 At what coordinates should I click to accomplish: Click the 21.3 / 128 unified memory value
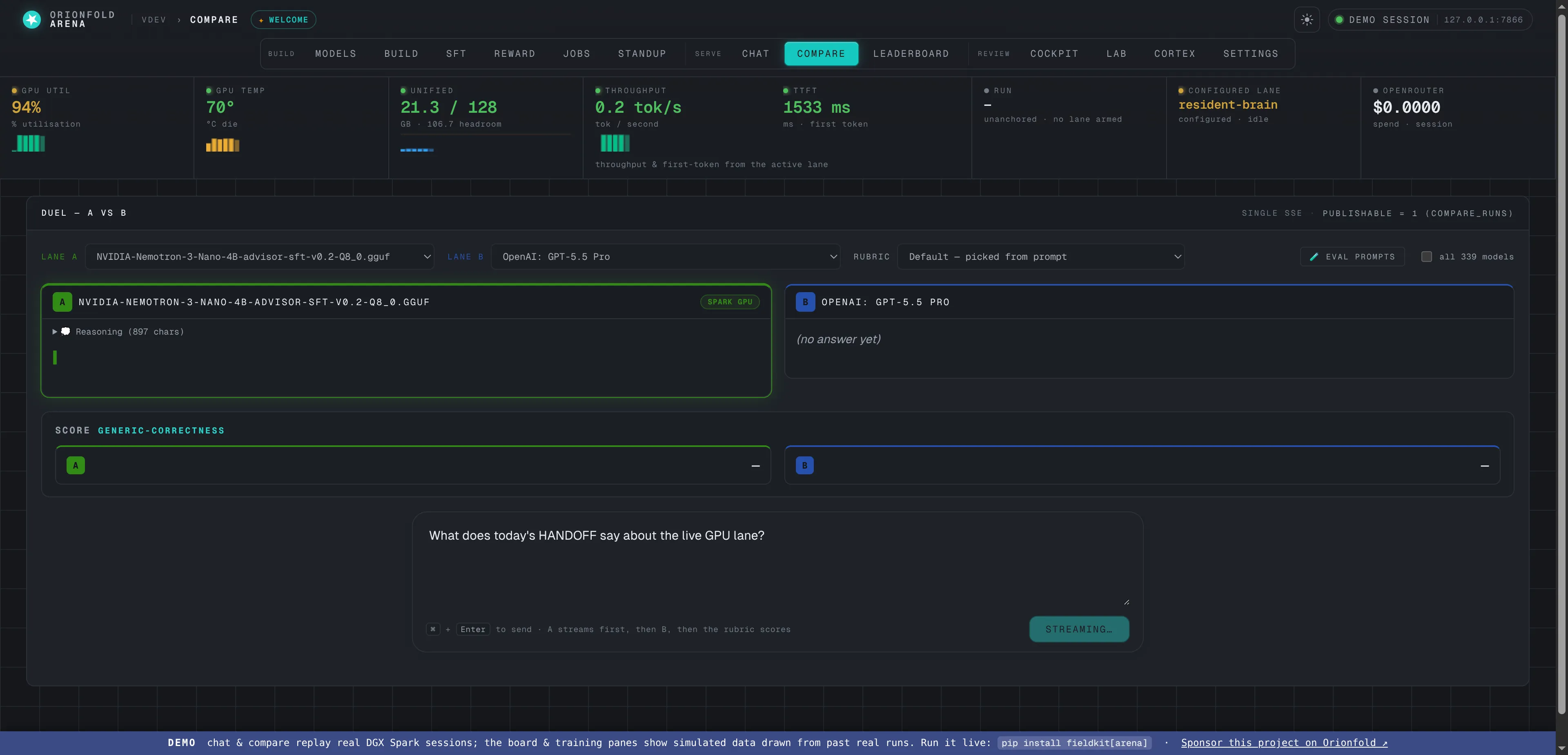pyautogui.click(x=449, y=107)
